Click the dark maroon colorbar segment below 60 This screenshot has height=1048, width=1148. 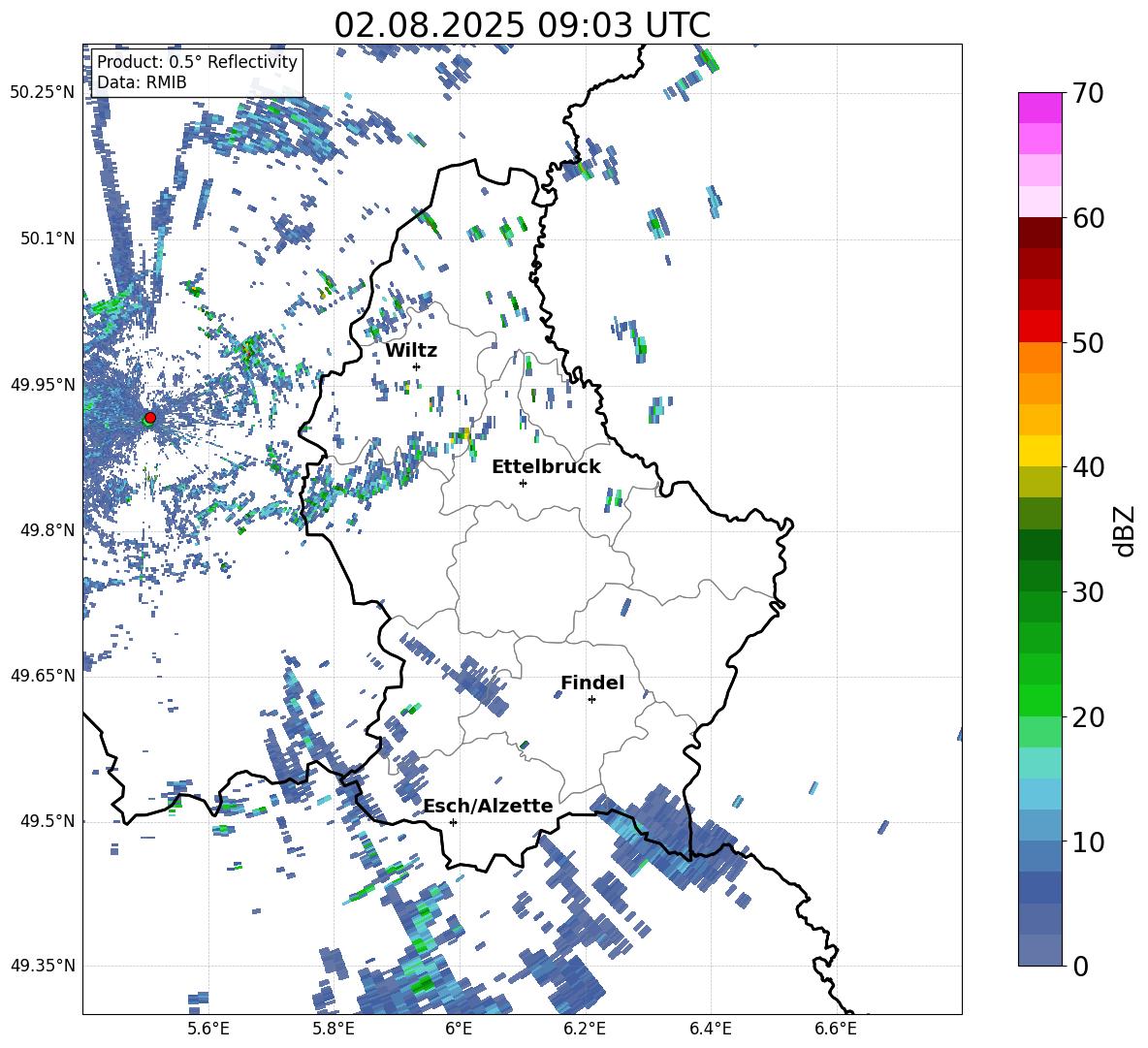coord(1039,232)
